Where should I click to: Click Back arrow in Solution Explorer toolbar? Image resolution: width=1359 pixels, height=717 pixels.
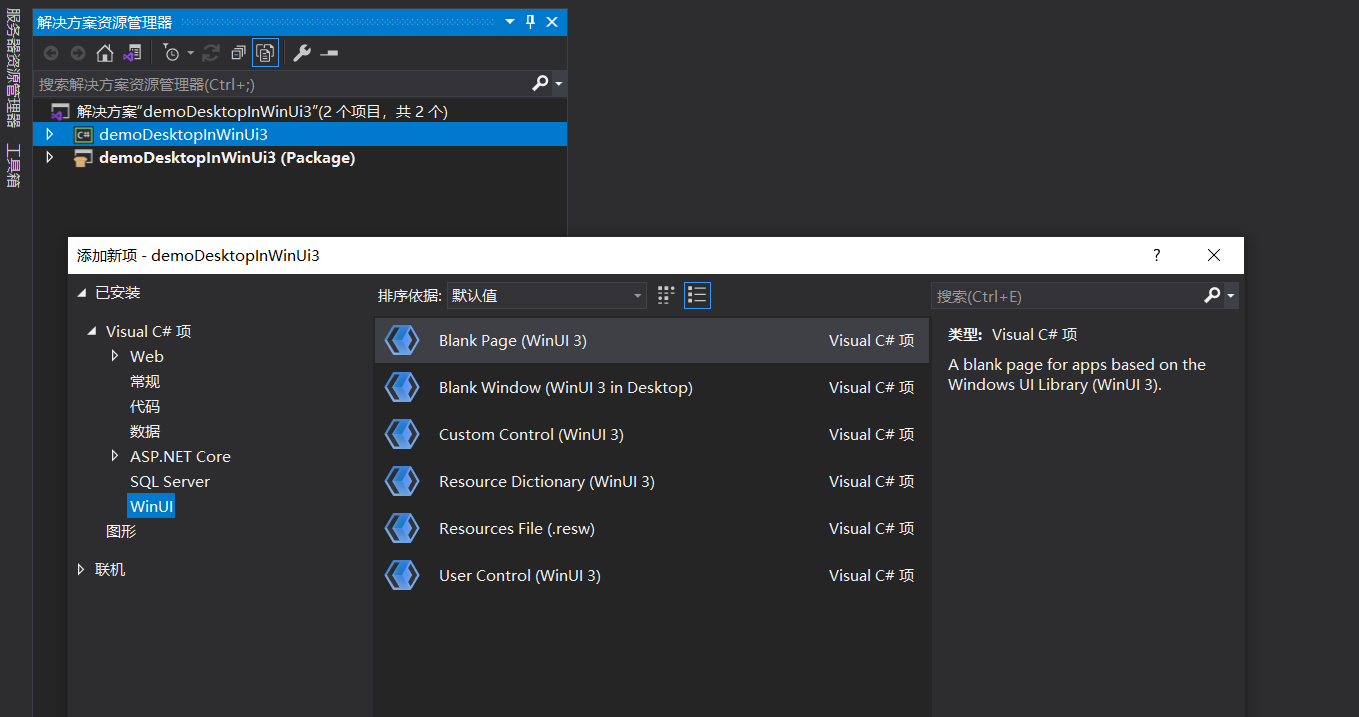click(x=51, y=53)
